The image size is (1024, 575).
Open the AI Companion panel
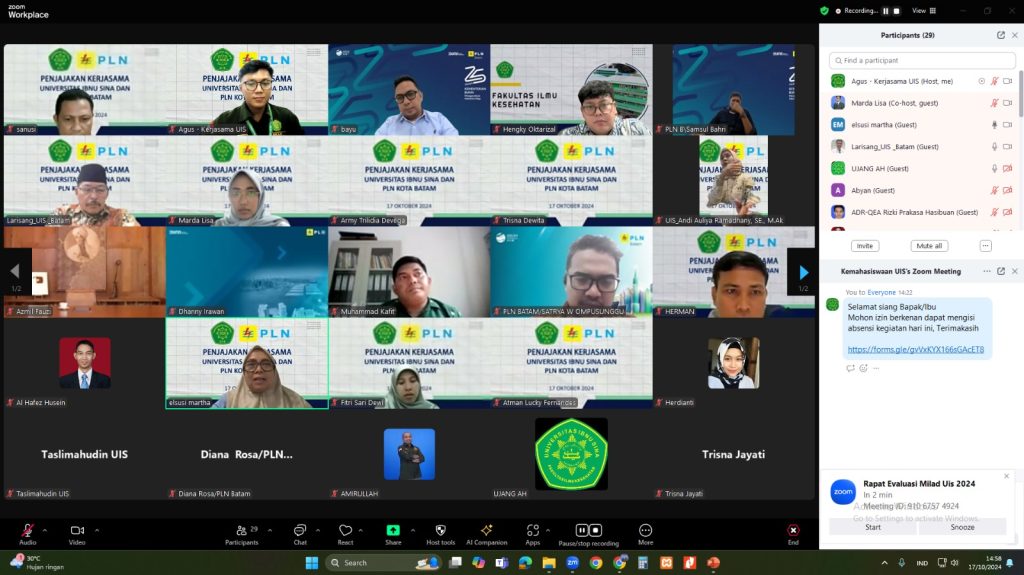click(486, 531)
